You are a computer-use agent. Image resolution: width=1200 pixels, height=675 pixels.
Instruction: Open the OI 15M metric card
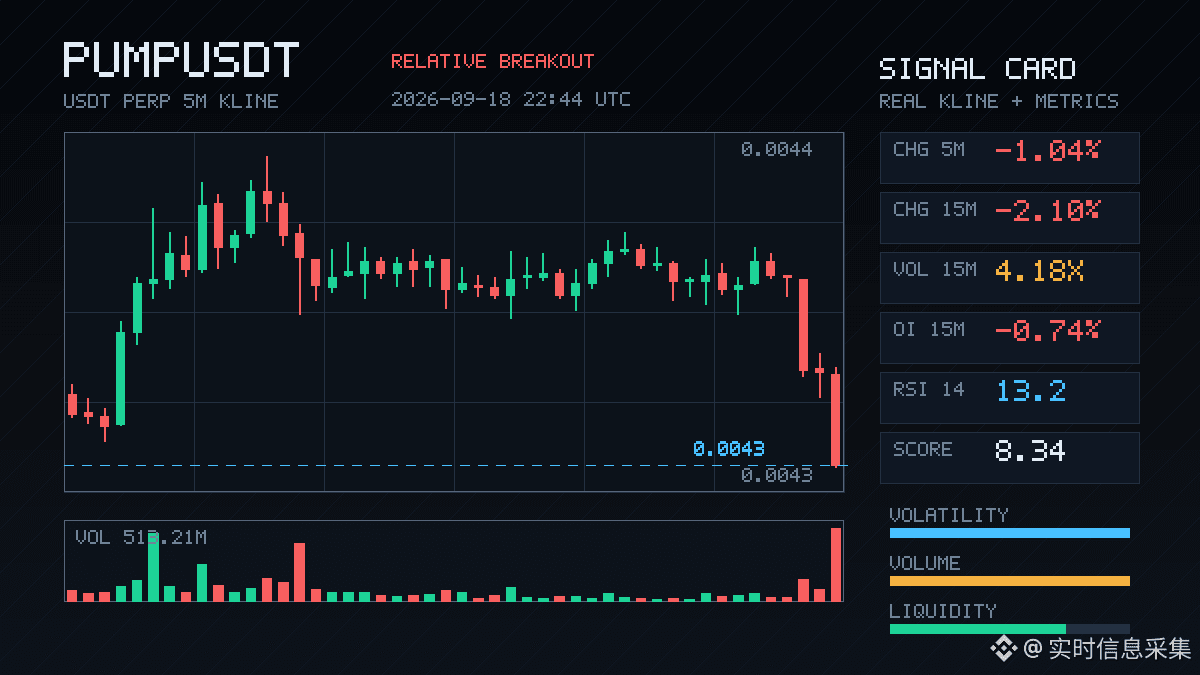pyautogui.click(x=1009, y=338)
